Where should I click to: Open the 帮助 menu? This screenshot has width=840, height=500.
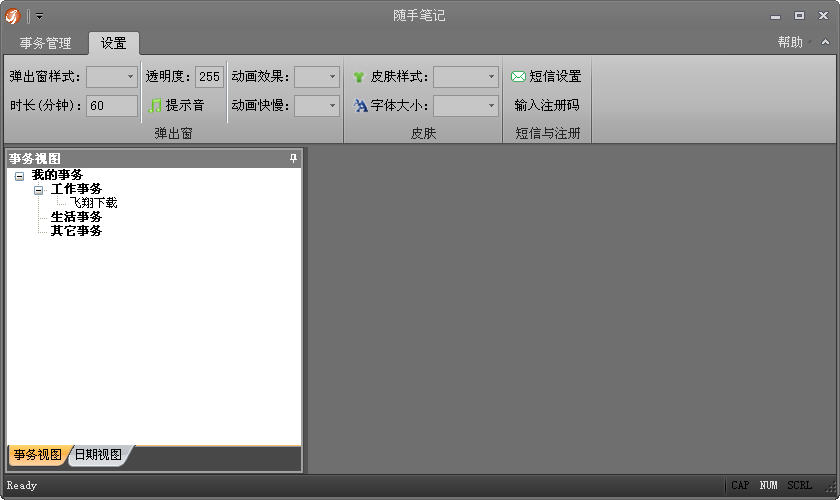pos(790,42)
